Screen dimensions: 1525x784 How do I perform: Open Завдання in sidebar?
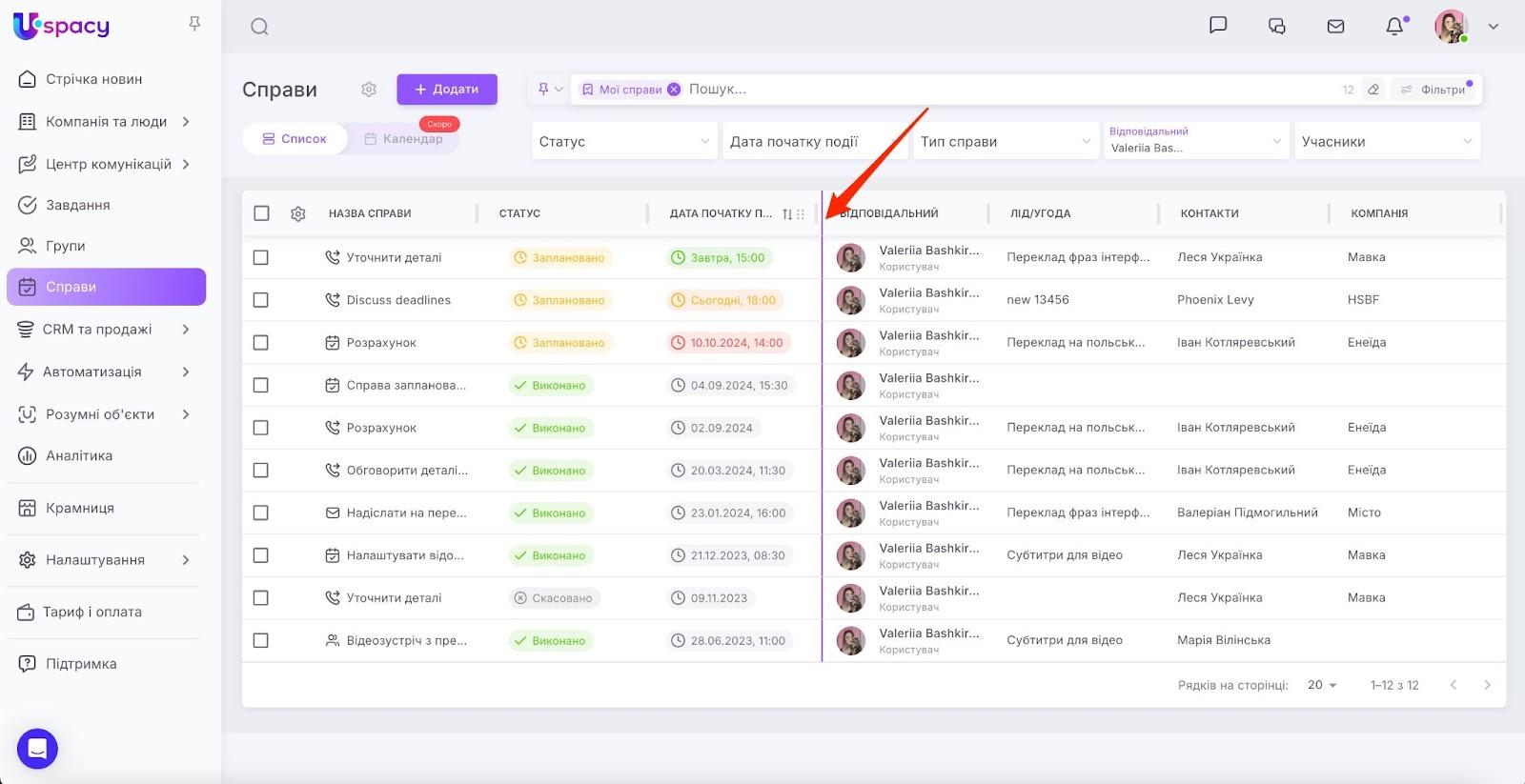[106, 205]
